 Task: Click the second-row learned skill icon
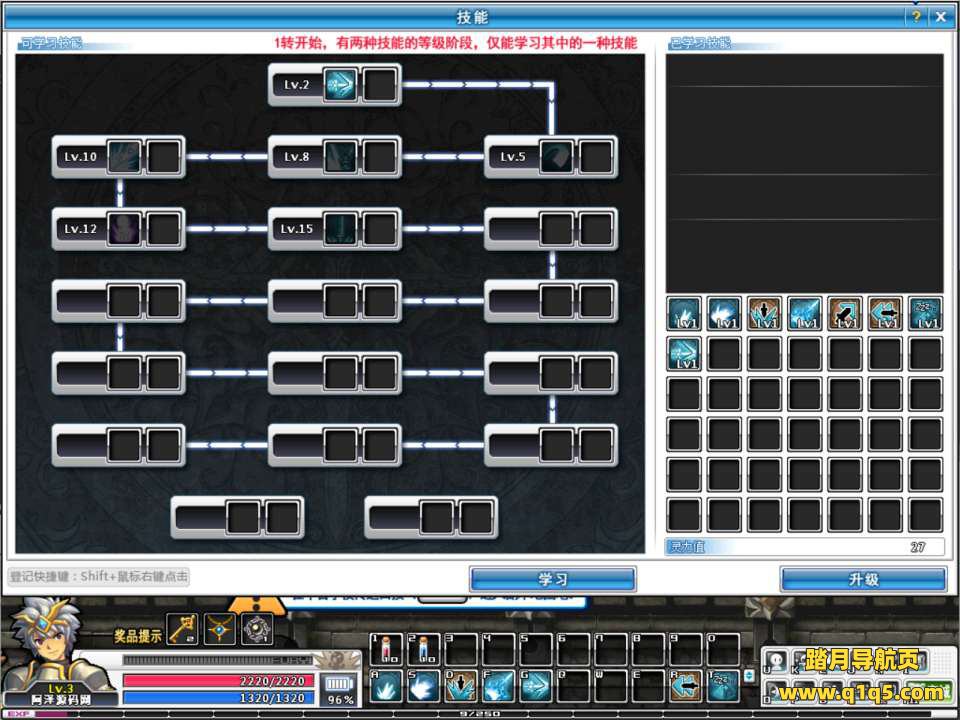[685, 354]
